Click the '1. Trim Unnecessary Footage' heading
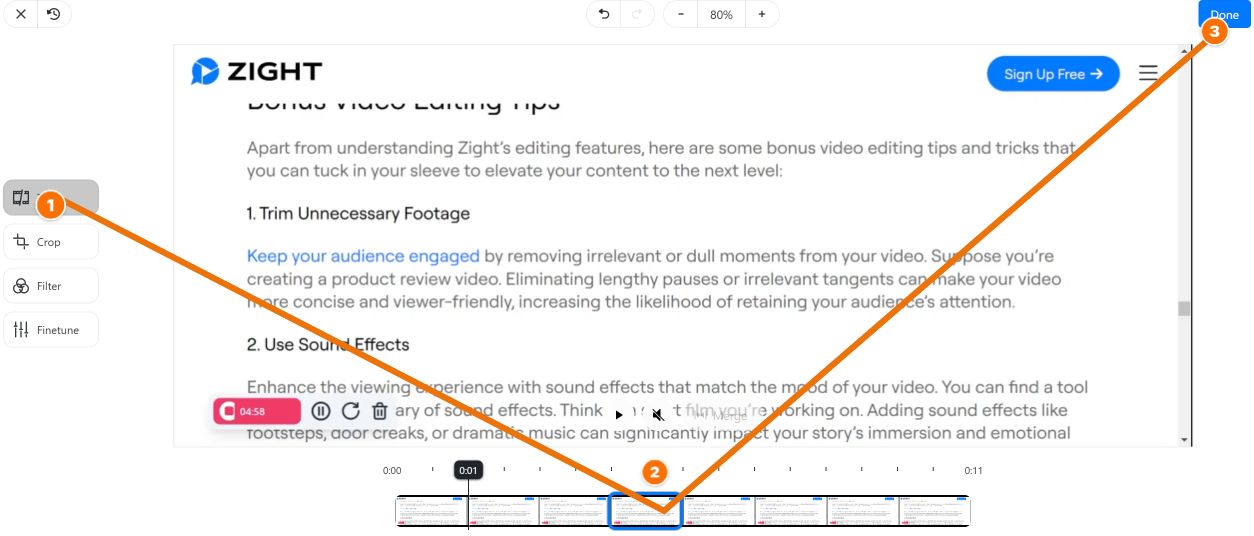 358,214
